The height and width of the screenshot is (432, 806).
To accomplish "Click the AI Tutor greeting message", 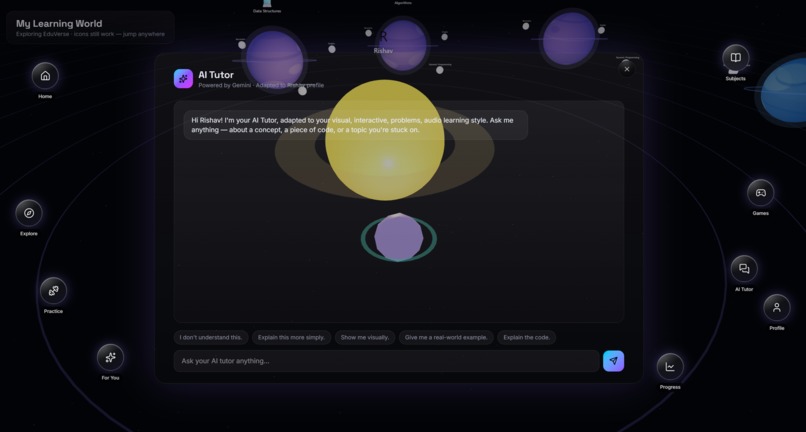I will tap(356, 125).
